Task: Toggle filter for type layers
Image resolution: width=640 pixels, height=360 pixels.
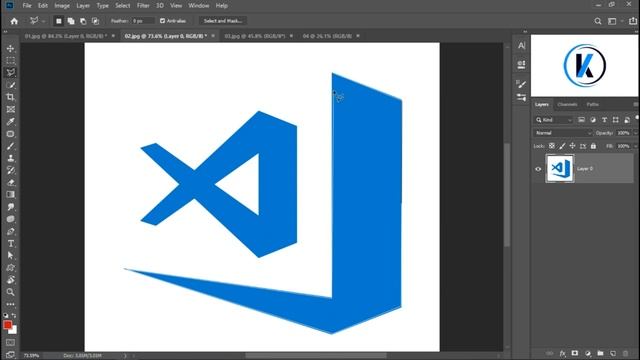Action: pyautogui.click(x=604, y=120)
